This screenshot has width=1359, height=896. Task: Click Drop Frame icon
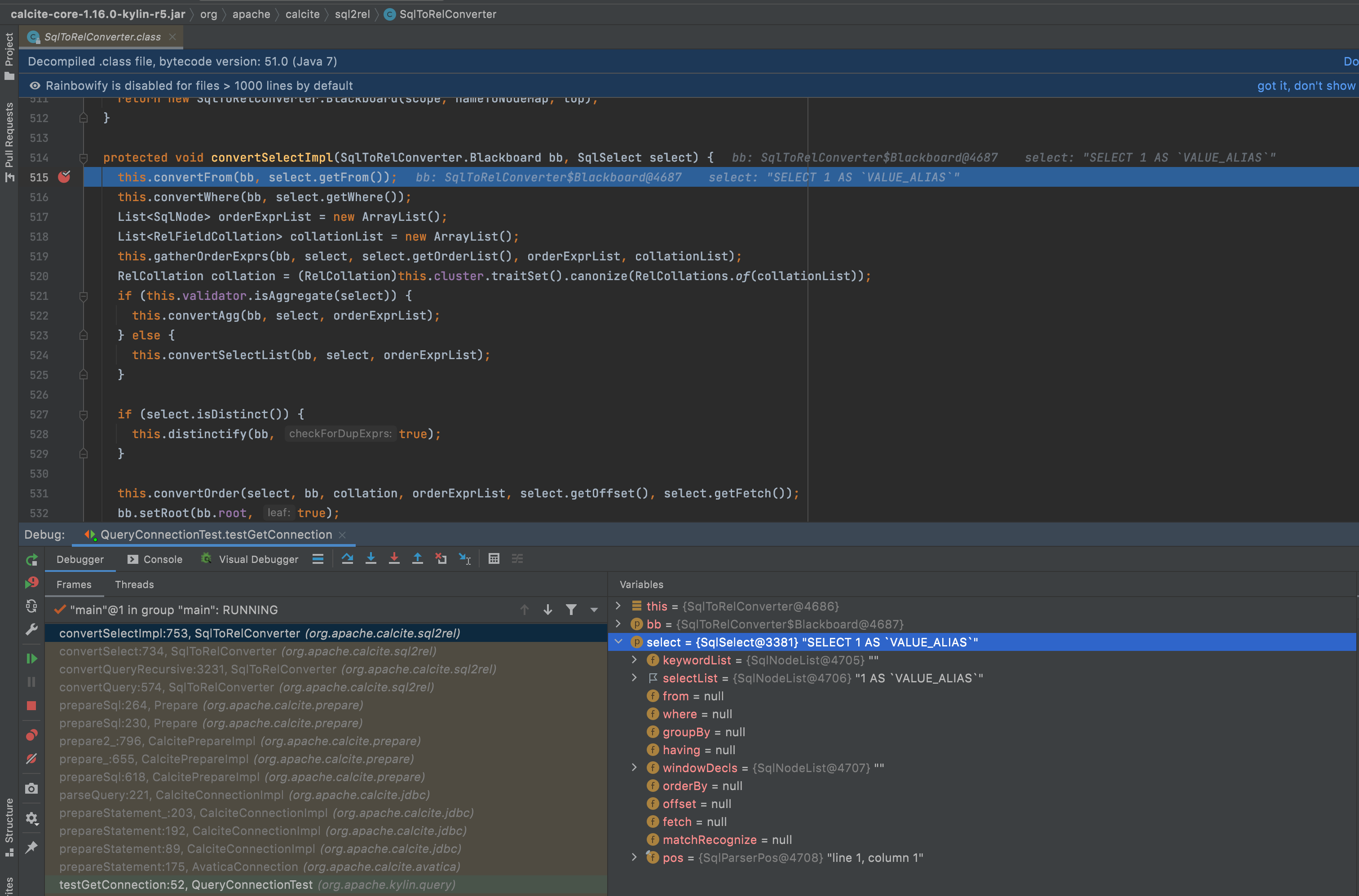point(441,559)
